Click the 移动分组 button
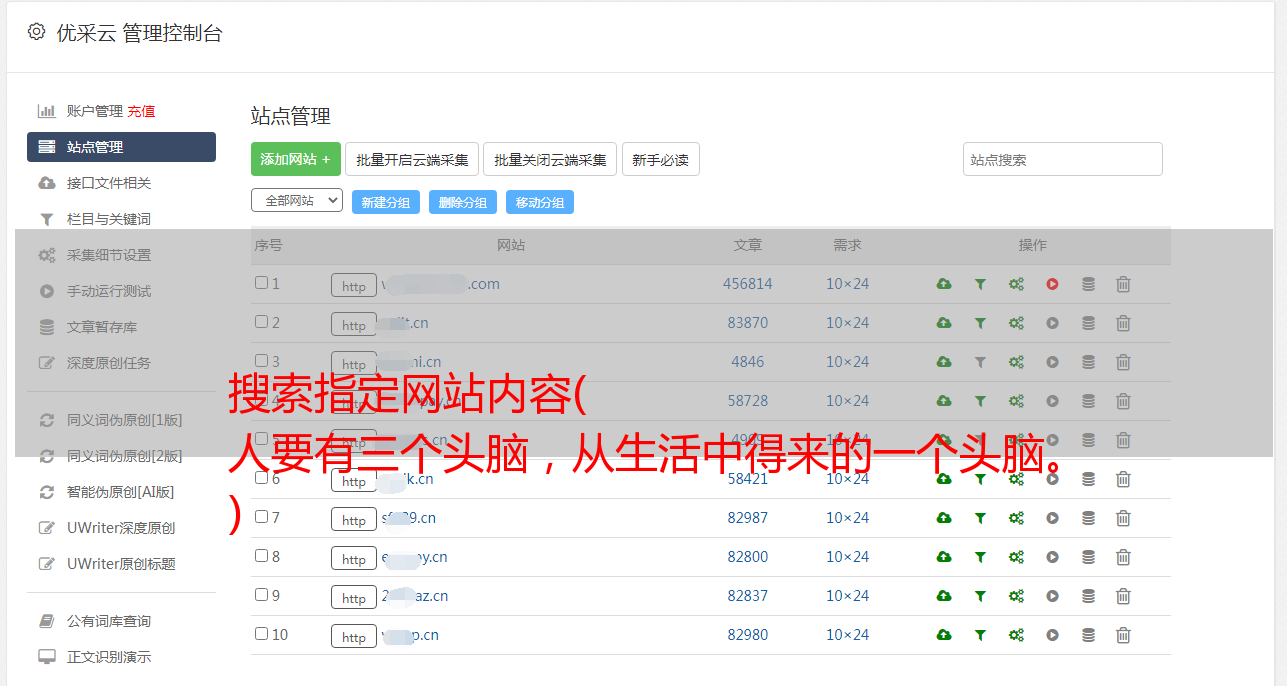This screenshot has width=1287, height=686. [540, 202]
